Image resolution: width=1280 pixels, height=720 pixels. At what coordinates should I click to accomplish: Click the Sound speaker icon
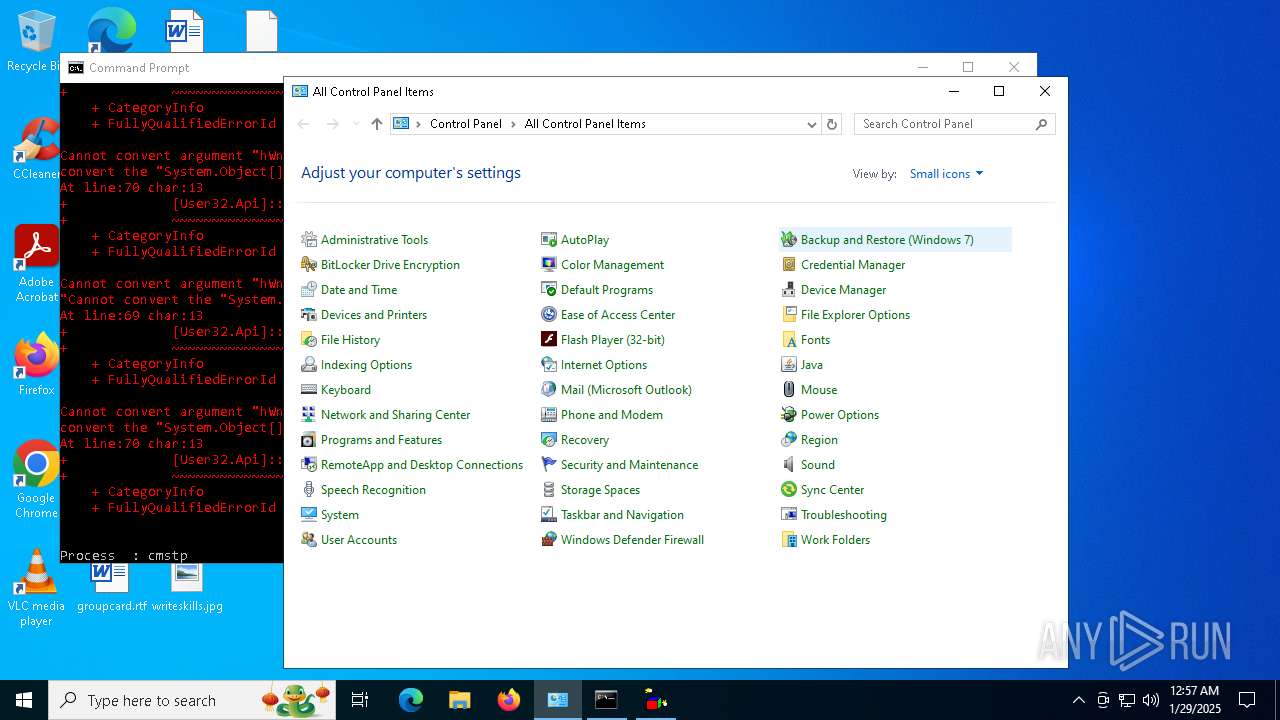coord(789,465)
